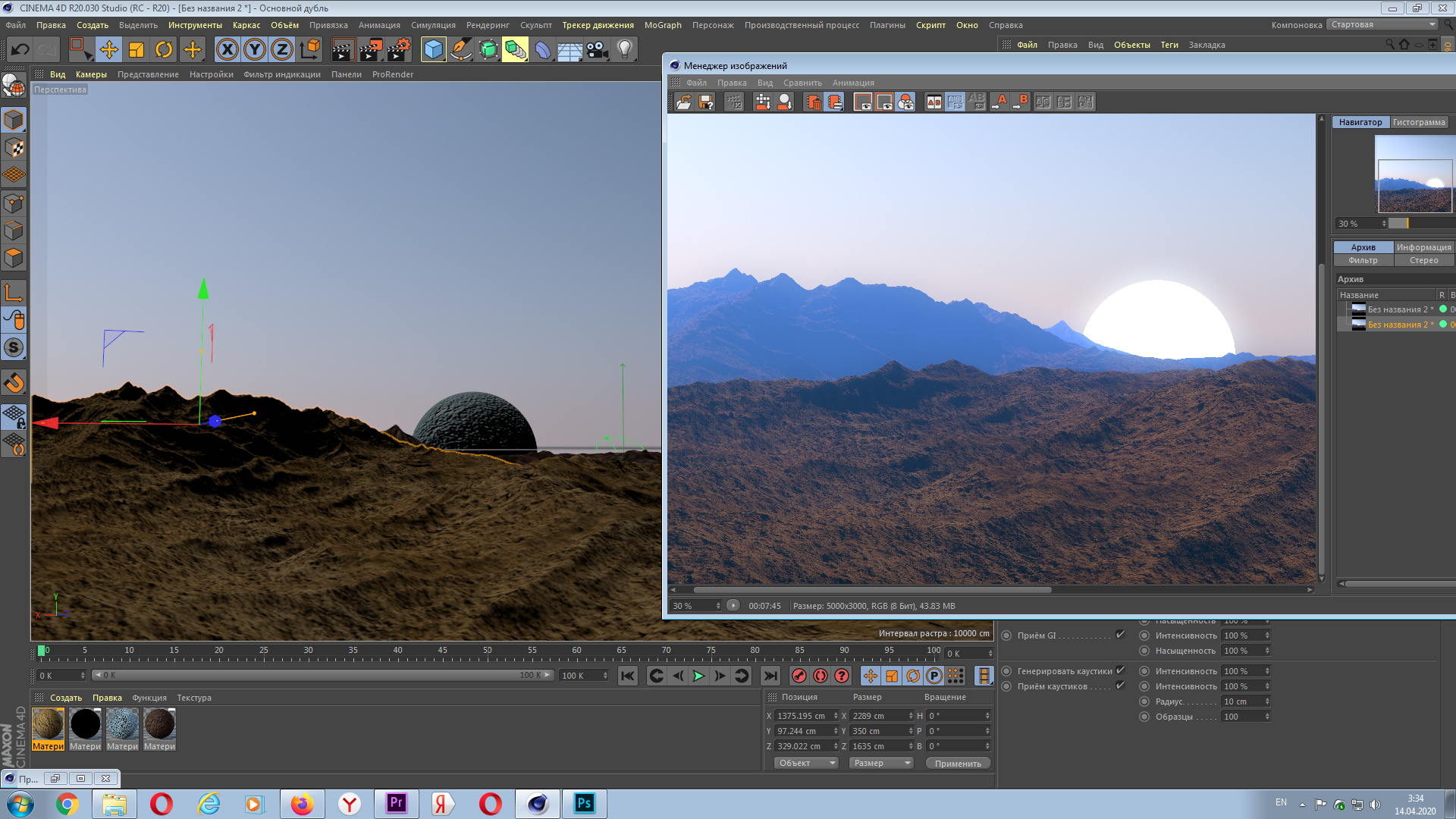Add a camera object

tap(598, 50)
